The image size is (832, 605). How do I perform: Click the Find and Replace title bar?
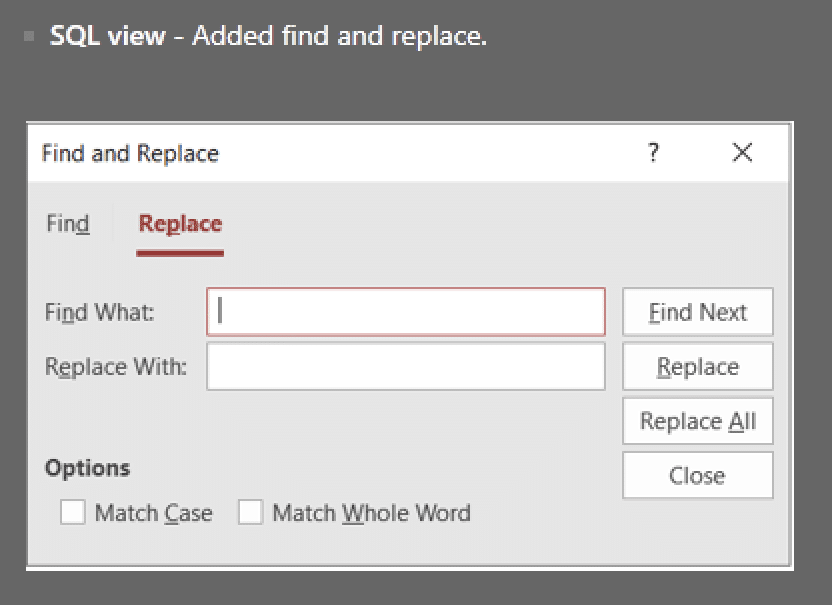point(130,153)
